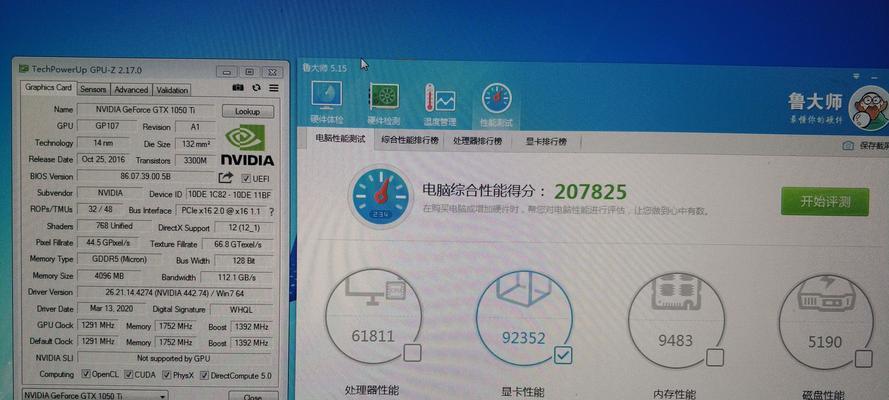Click the Release Date value Oct 25, 2016
The width and height of the screenshot is (889, 400).
click(103, 160)
